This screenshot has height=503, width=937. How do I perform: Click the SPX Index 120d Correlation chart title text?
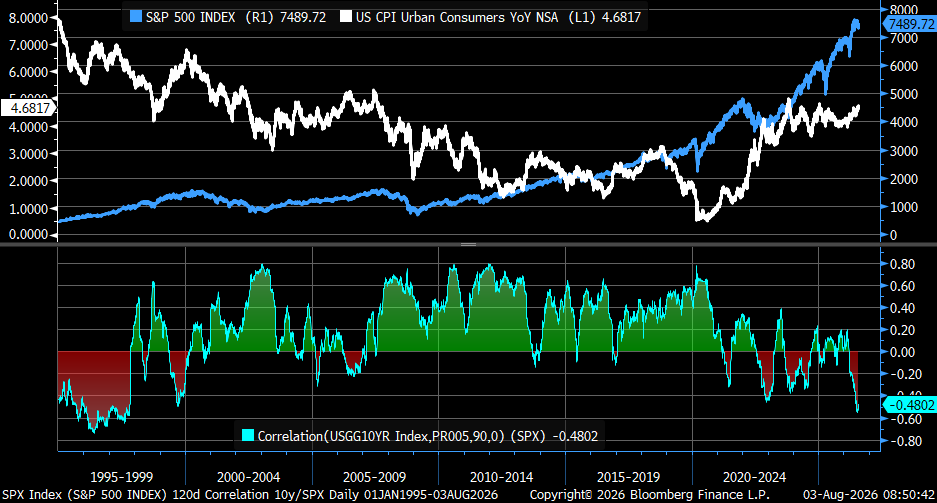click(x=250, y=495)
